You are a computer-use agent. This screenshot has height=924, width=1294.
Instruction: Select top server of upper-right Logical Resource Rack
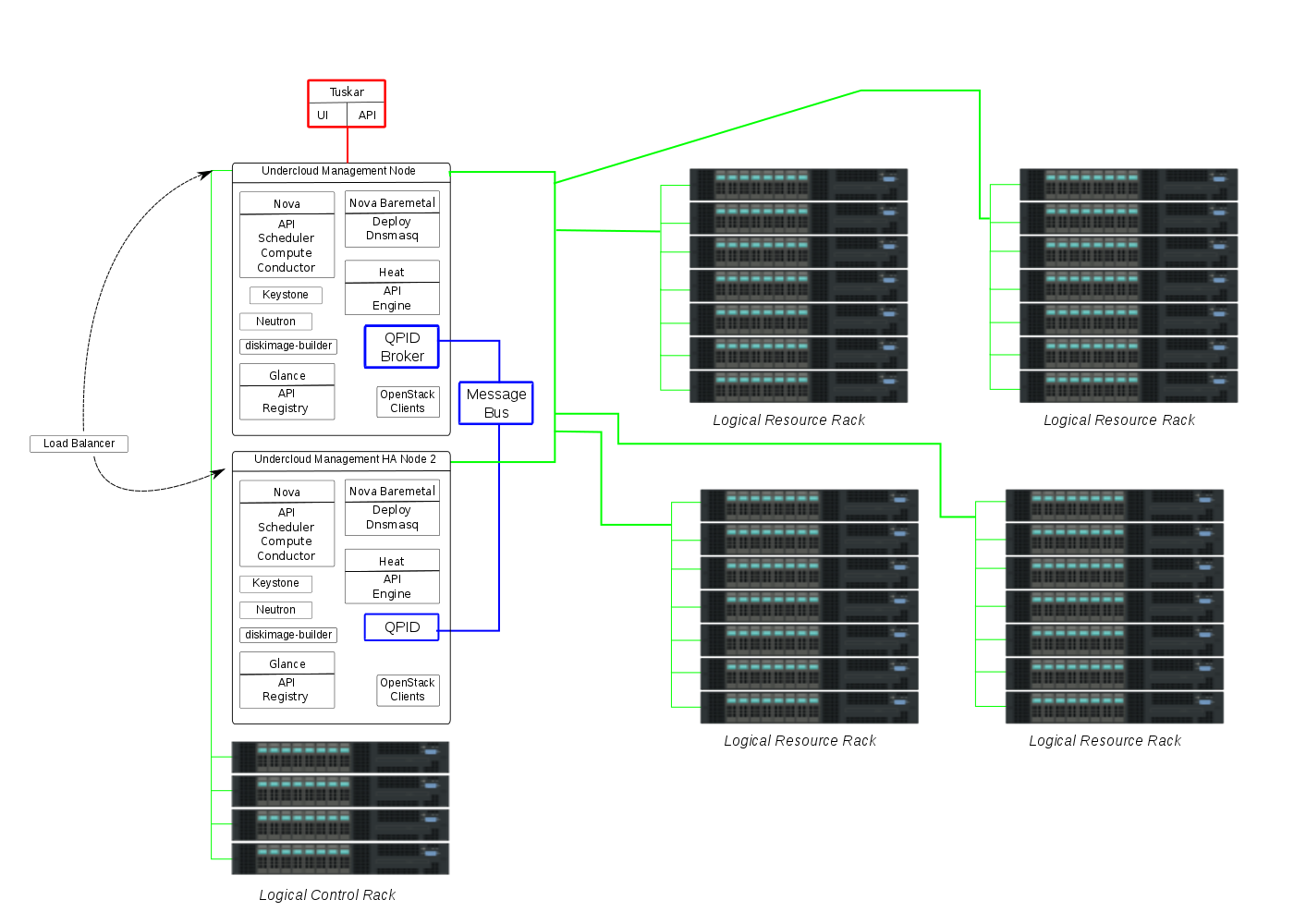tap(1129, 185)
